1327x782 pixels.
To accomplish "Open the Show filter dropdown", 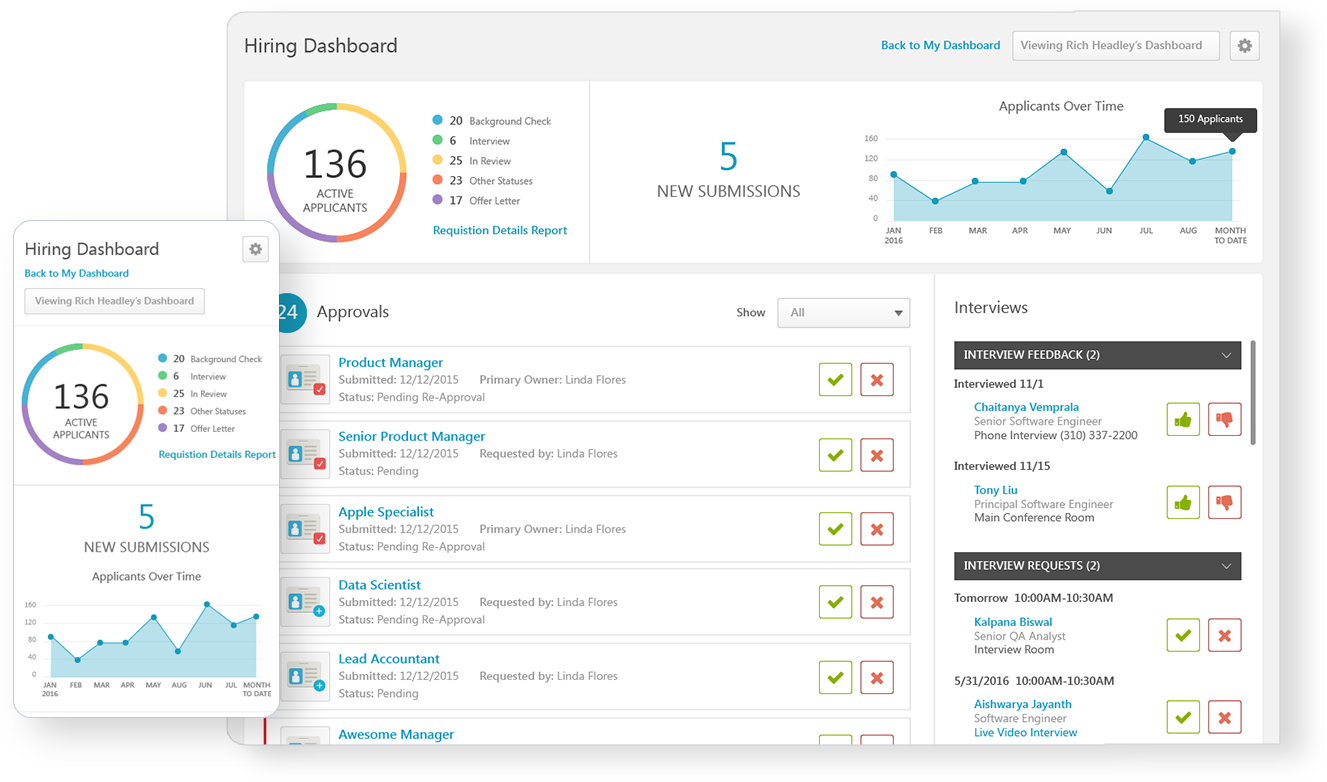I will pos(844,313).
